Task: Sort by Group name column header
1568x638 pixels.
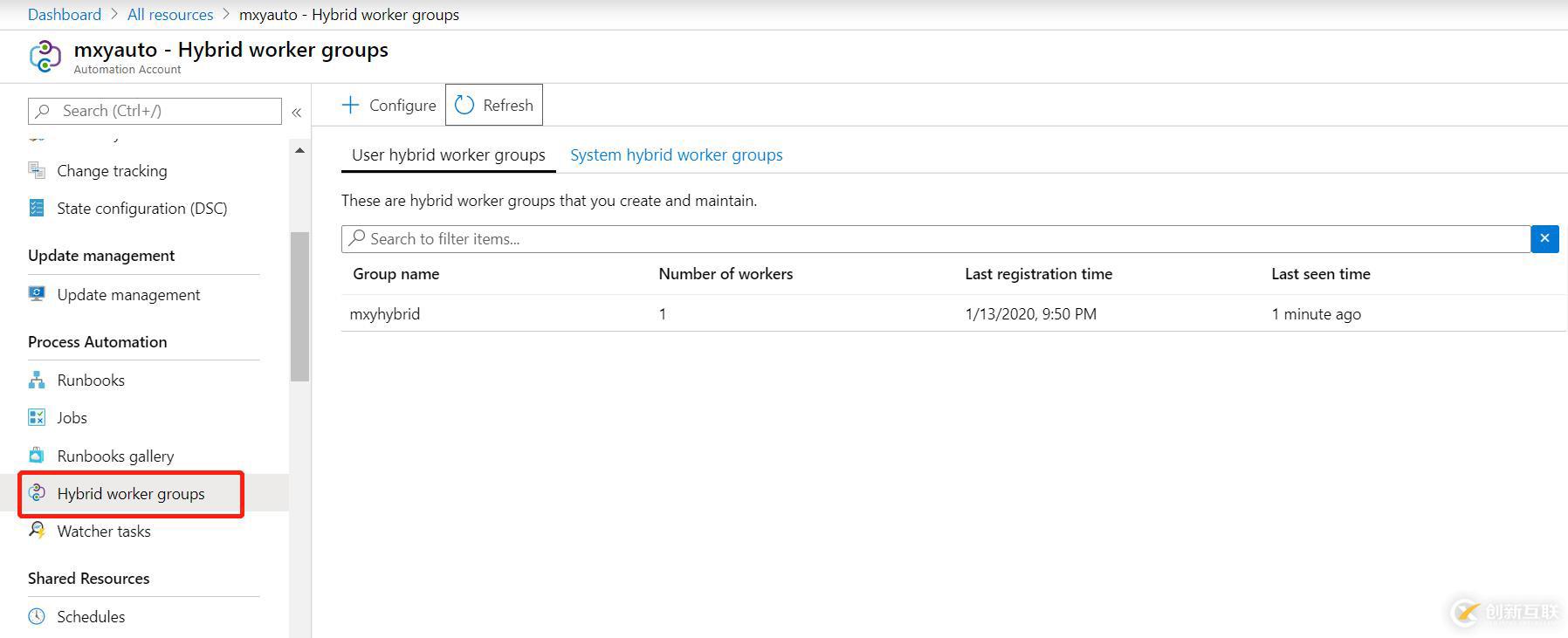Action: (x=395, y=273)
